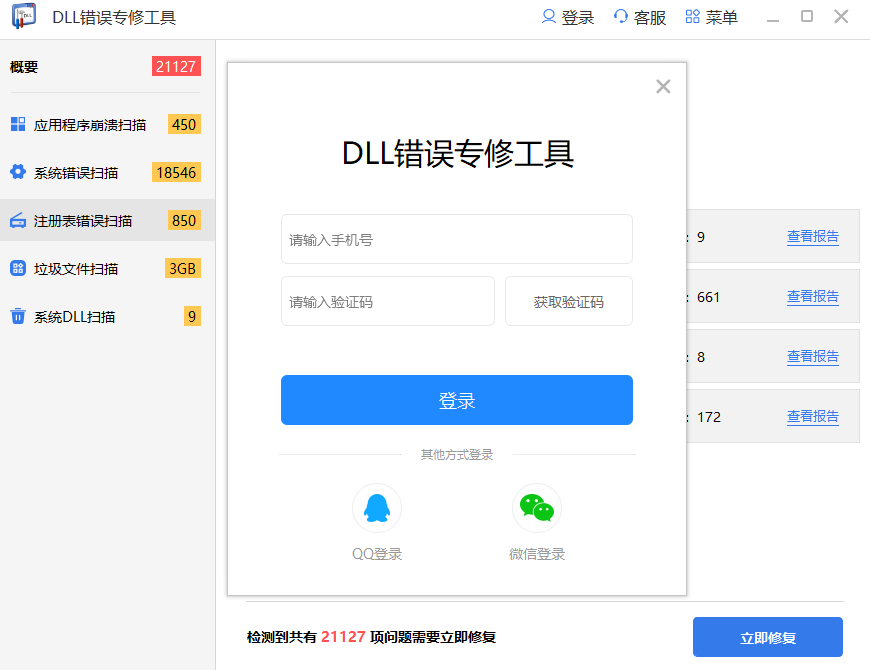Click the red 21127 in the bottom summary
This screenshot has height=670, width=870.
click(x=343, y=637)
